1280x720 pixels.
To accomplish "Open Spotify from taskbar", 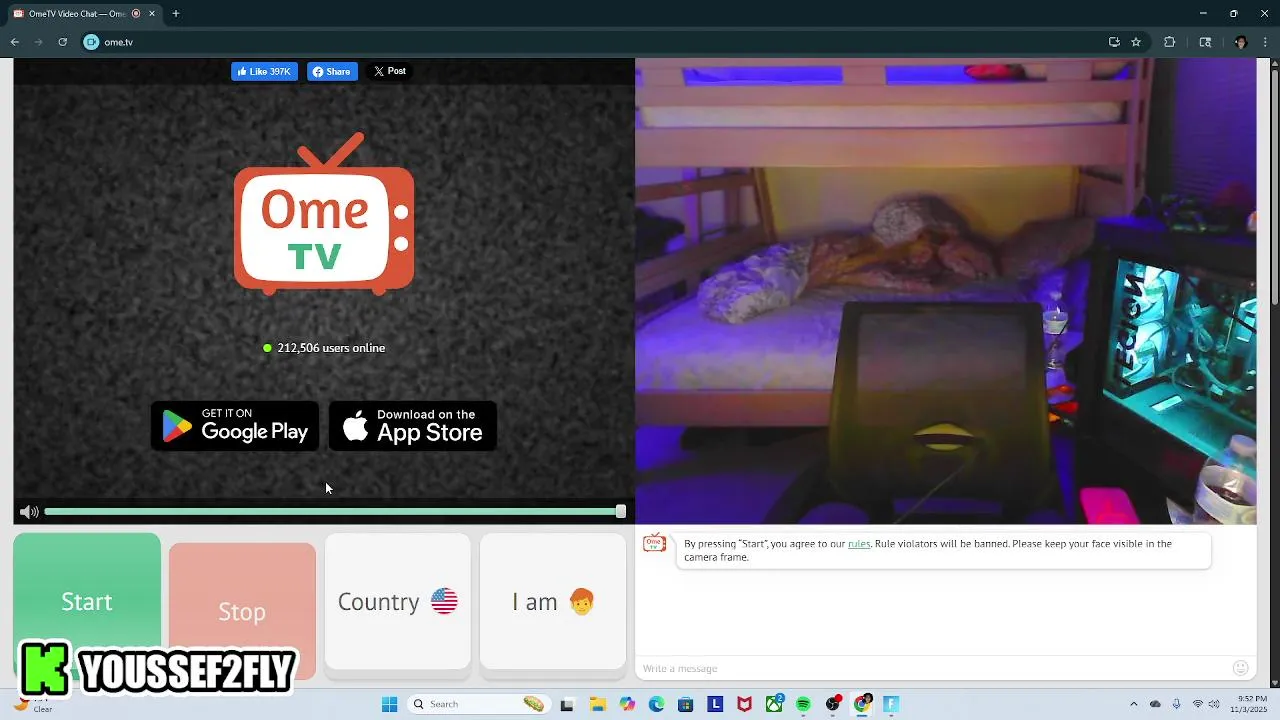I will click(x=803, y=704).
